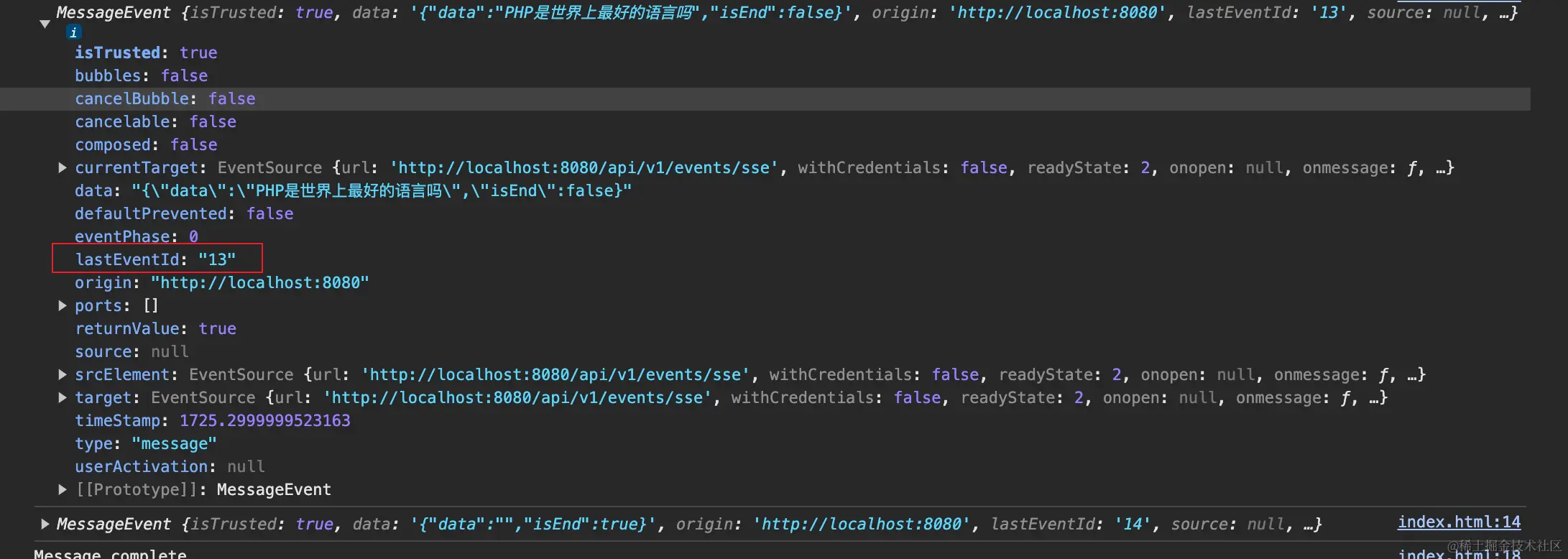Collapse the expanded MessageEvent object arrow
The width and height of the screenshot is (1568, 559).
[45, 24]
